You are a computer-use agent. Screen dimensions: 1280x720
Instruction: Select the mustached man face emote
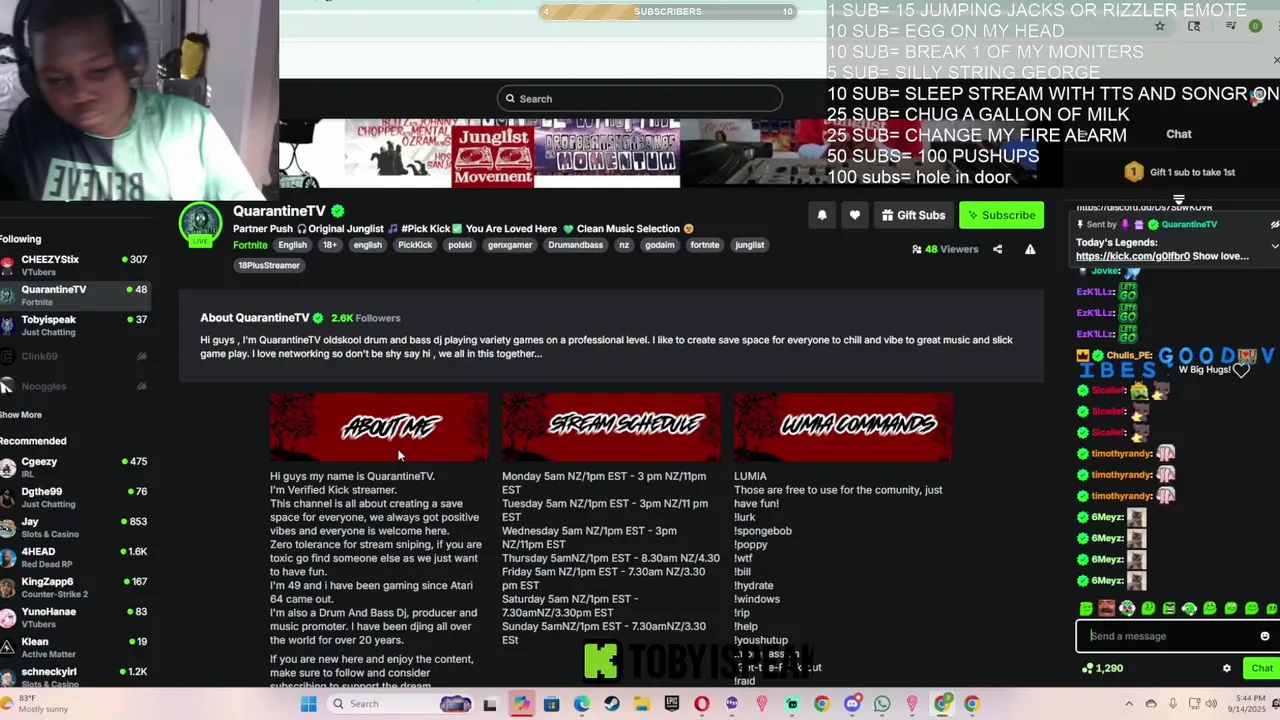1106,608
